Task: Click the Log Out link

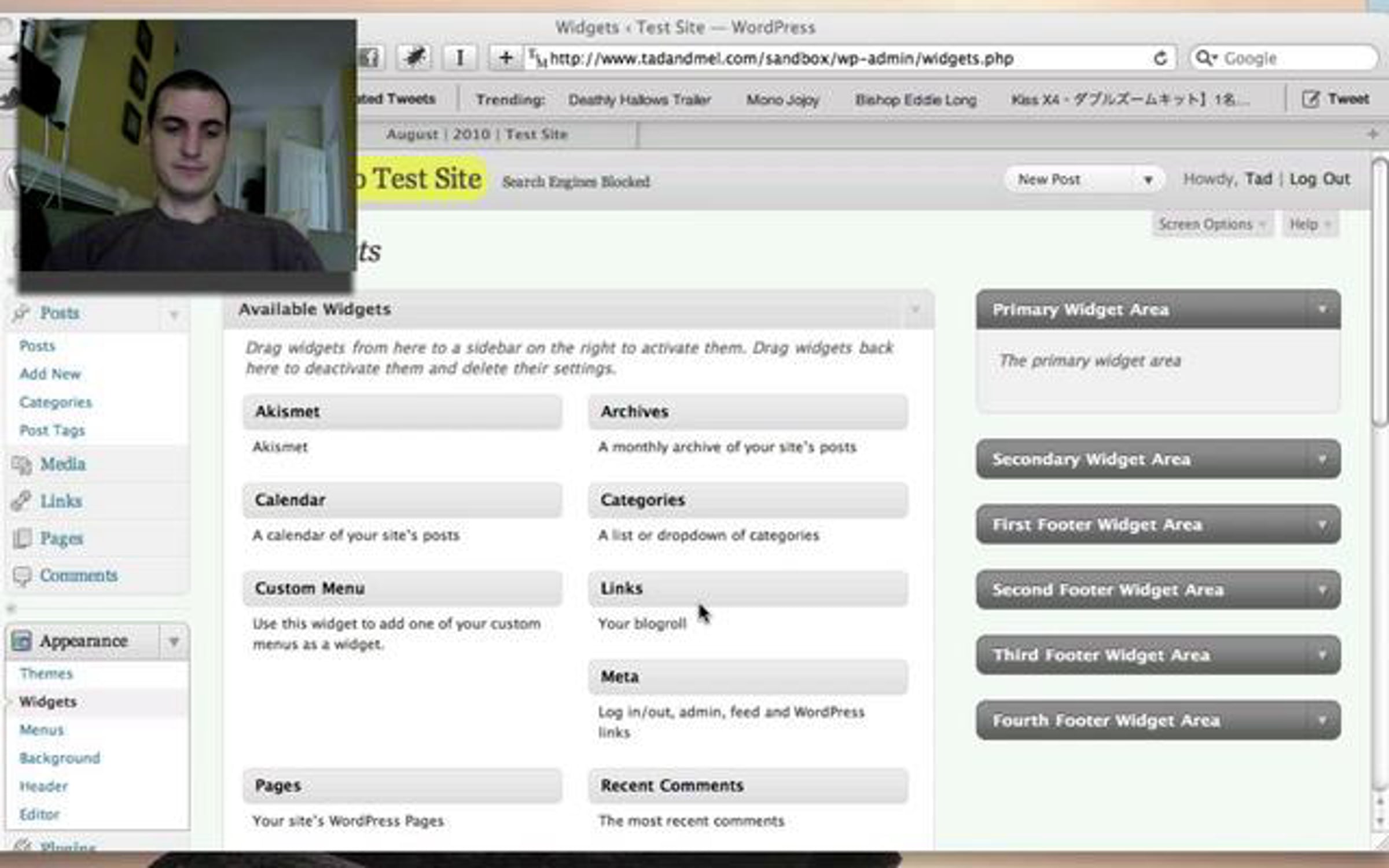Action: [x=1320, y=179]
